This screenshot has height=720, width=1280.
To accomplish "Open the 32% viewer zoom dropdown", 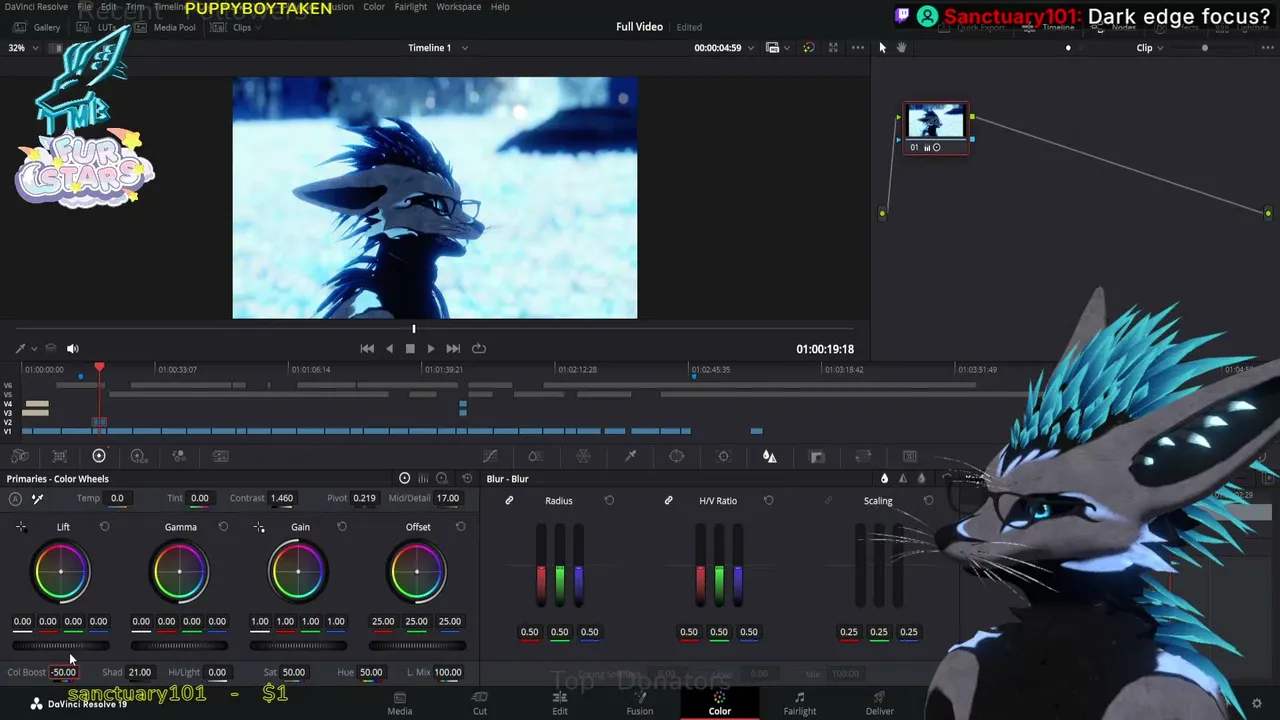I will pos(21,47).
